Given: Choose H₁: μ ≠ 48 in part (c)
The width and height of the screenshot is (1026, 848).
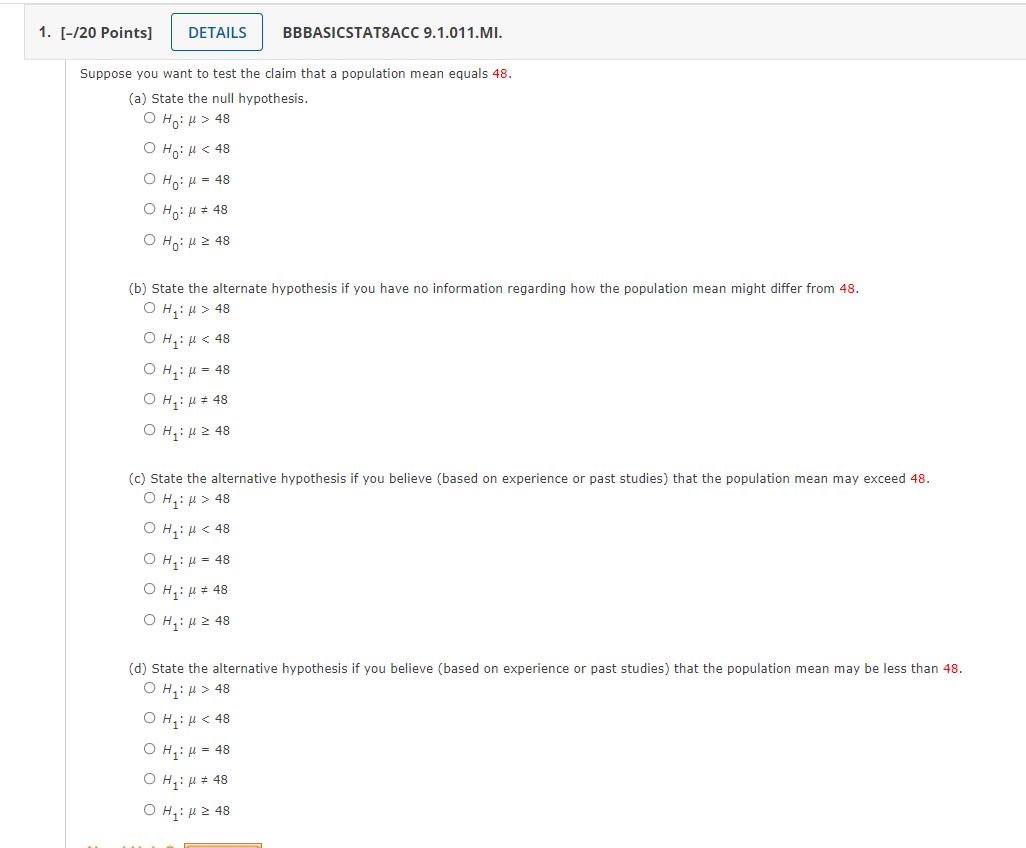Looking at the screenshot, I should tap(148, 589).
